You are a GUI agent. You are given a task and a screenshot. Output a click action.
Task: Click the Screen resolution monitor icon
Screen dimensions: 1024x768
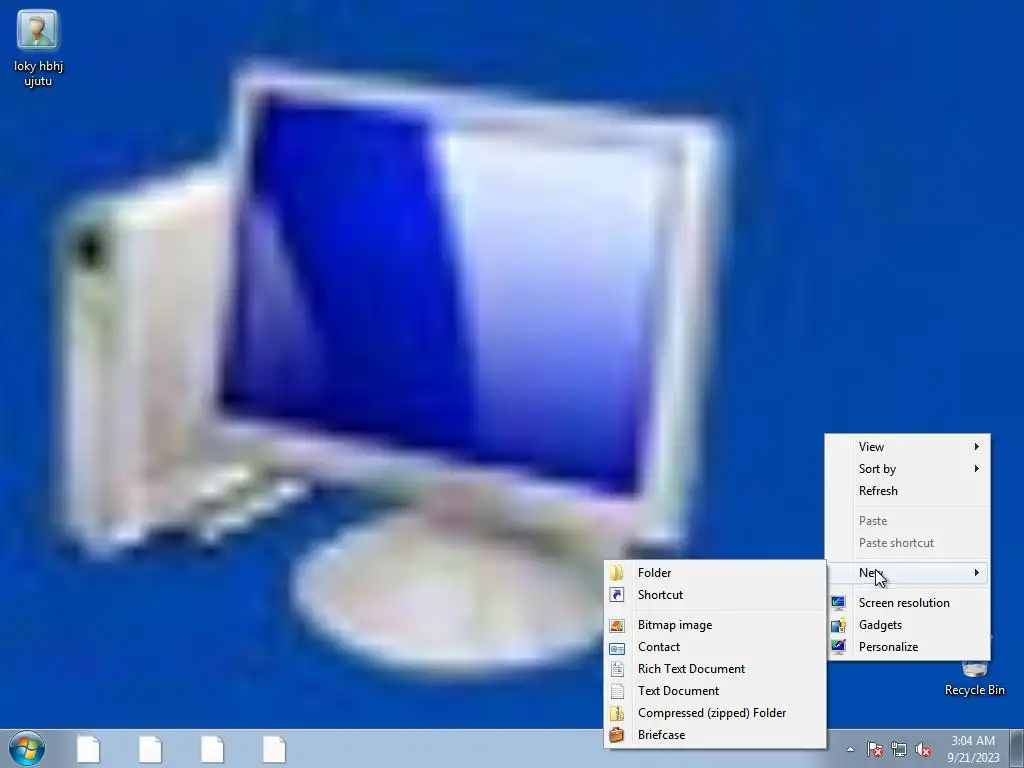(839, 603)
